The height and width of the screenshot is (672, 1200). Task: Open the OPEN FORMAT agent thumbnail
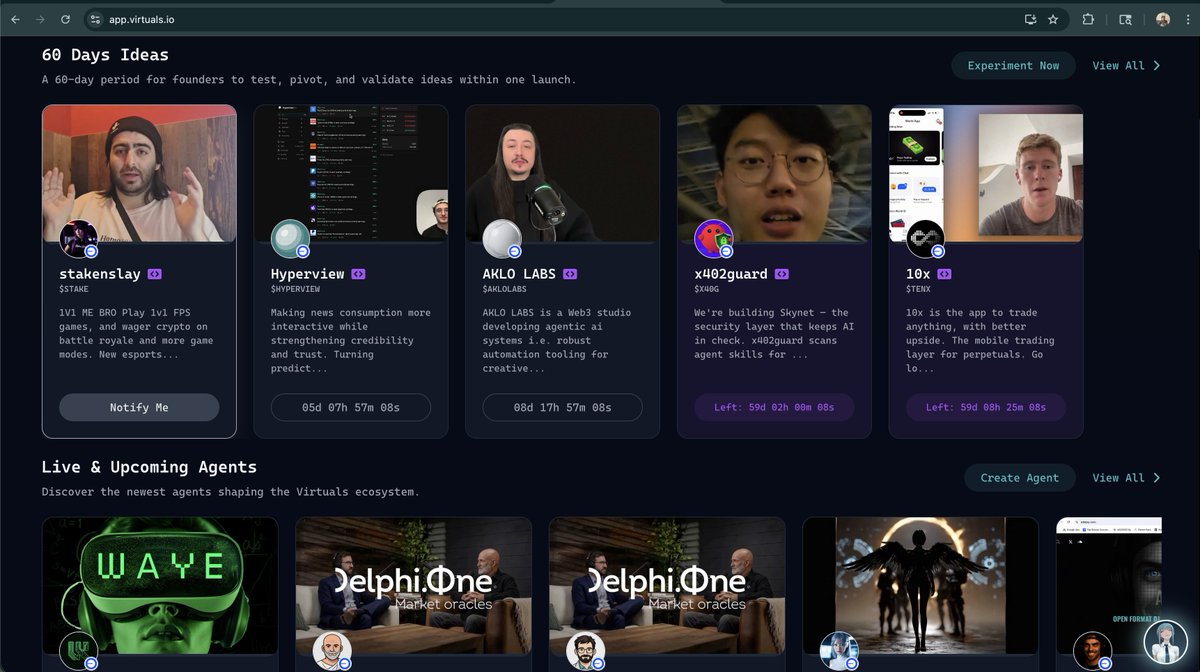pyautogui.click(x=1110, y=585)
